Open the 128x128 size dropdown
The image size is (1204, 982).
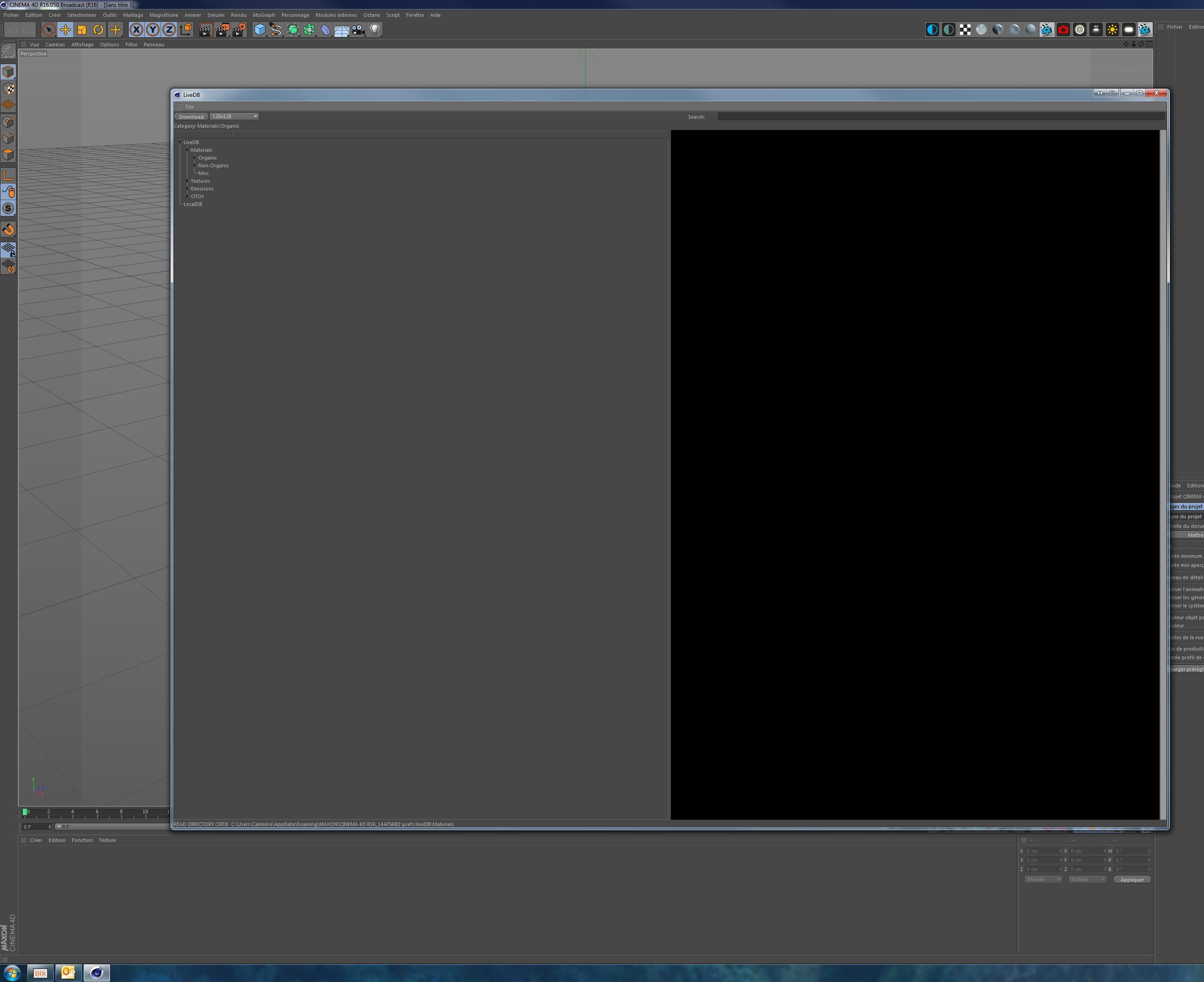coord(235,116)
